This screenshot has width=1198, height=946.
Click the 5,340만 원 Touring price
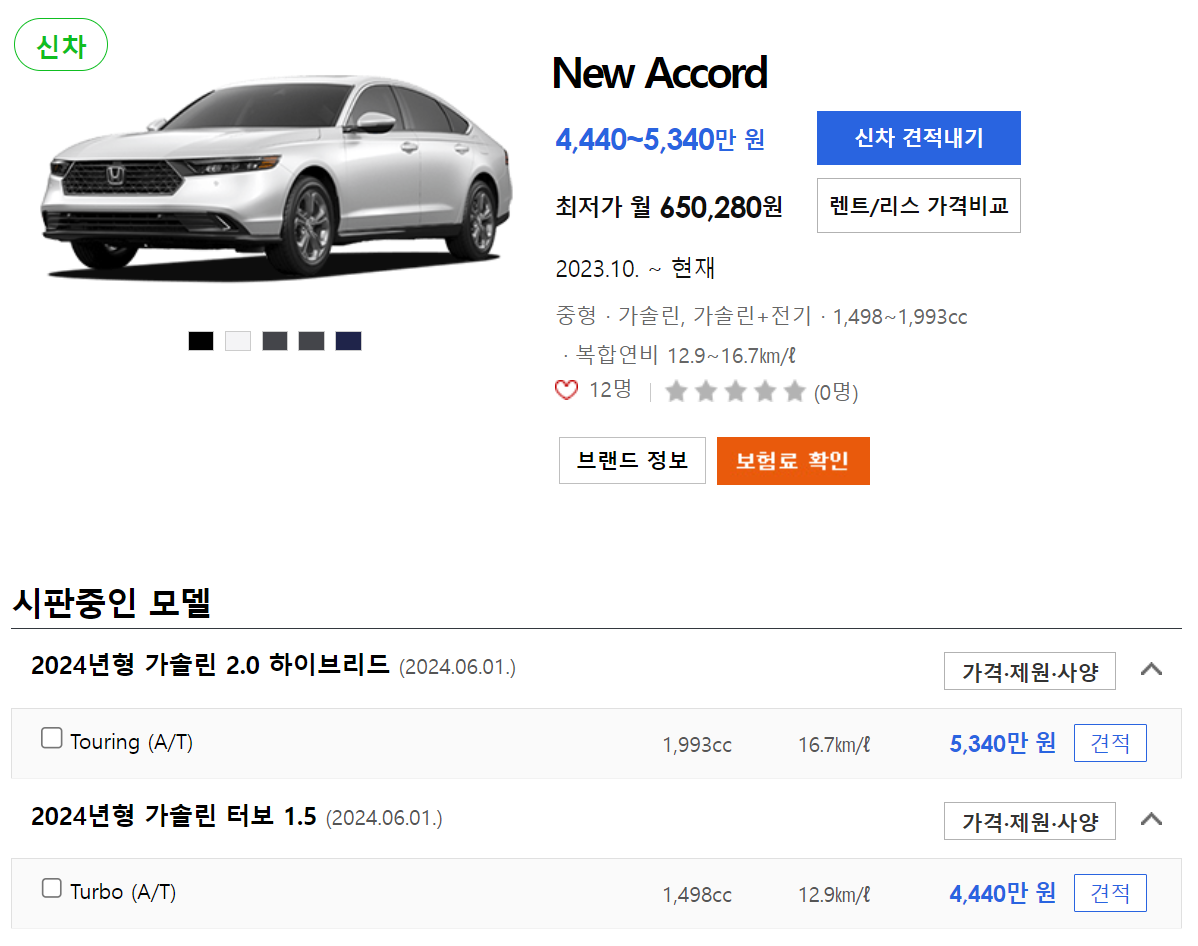[x=1002, y=743]
